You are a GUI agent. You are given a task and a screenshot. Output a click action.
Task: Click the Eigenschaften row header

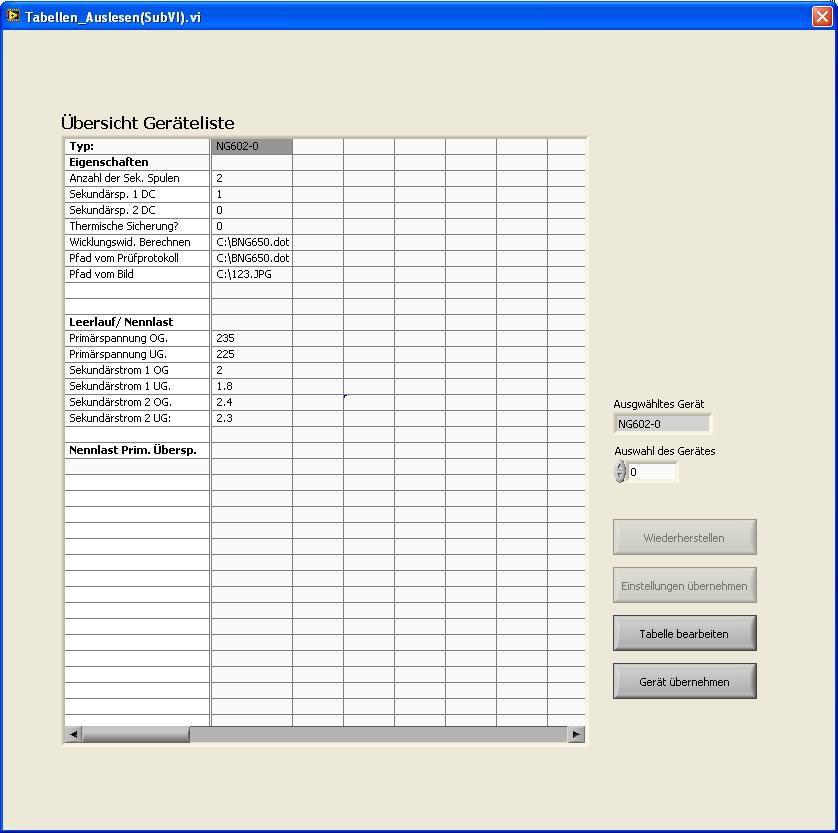[x=137, y=162]
